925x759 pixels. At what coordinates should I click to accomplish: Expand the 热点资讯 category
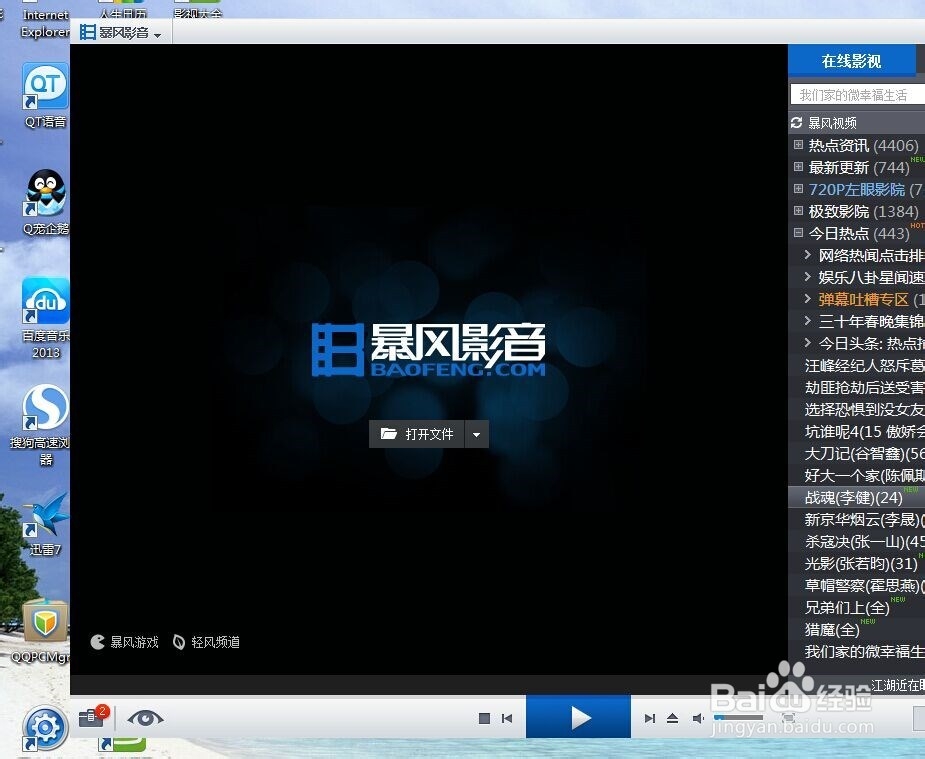pos(797,145)
